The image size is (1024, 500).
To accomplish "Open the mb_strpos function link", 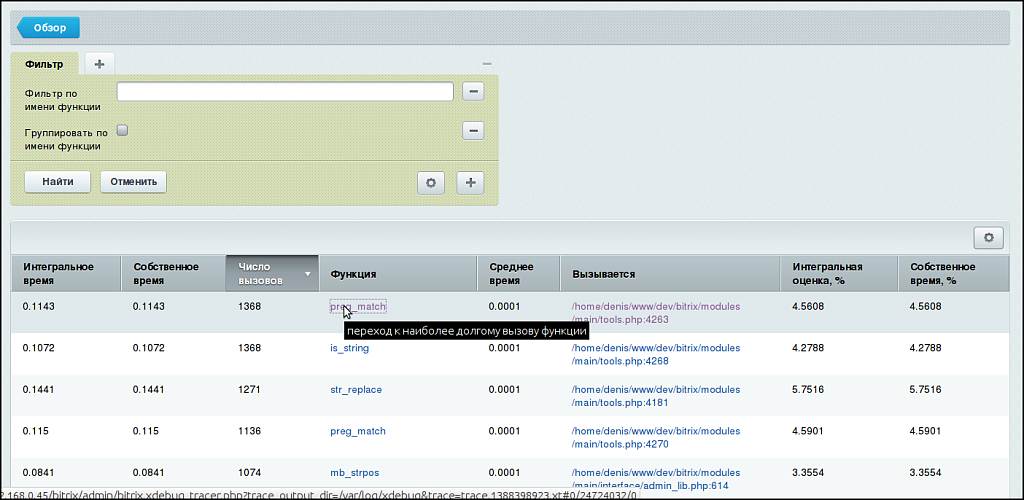I will (x=353, y=472).
